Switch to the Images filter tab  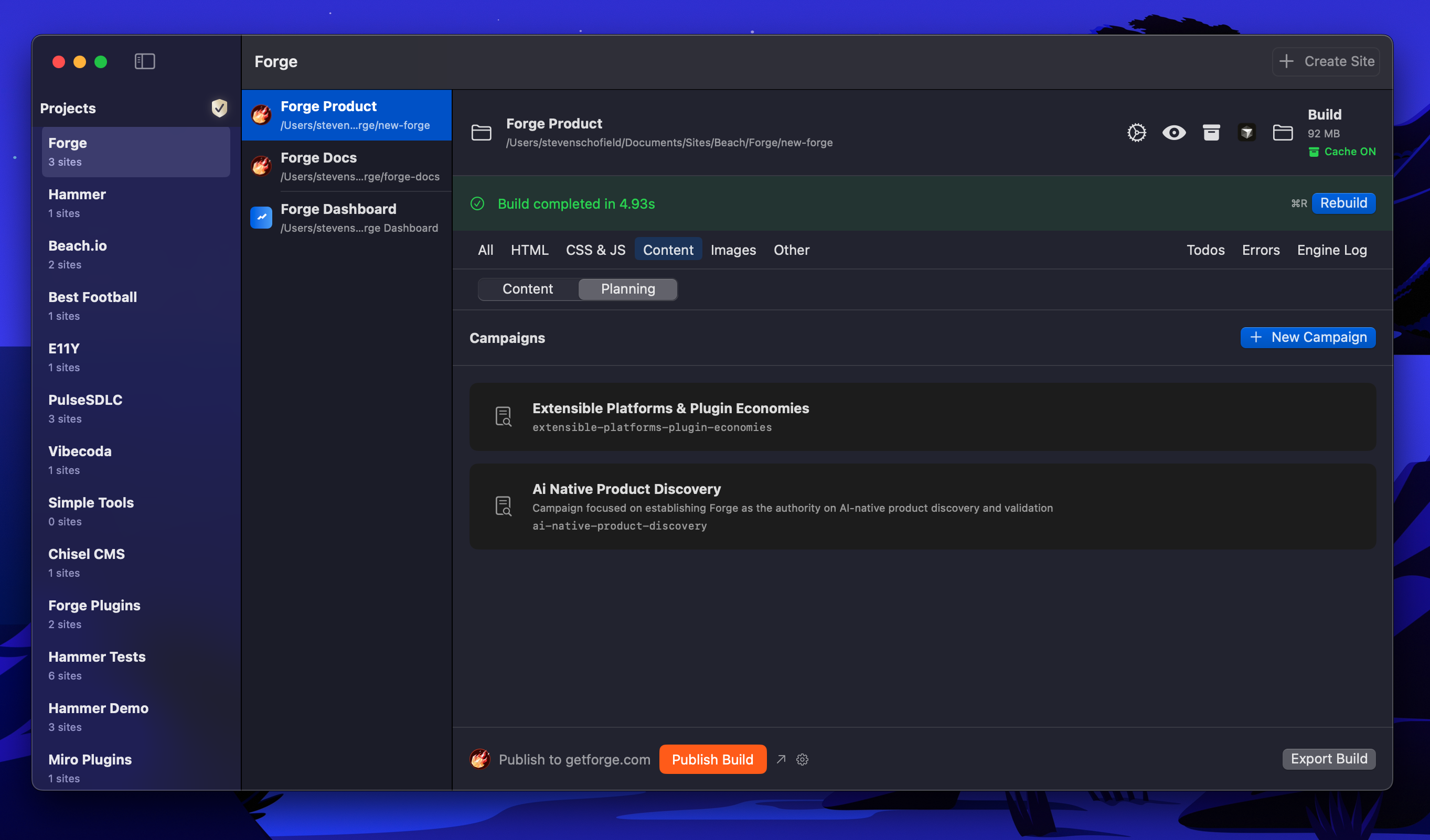pos(733,250)
